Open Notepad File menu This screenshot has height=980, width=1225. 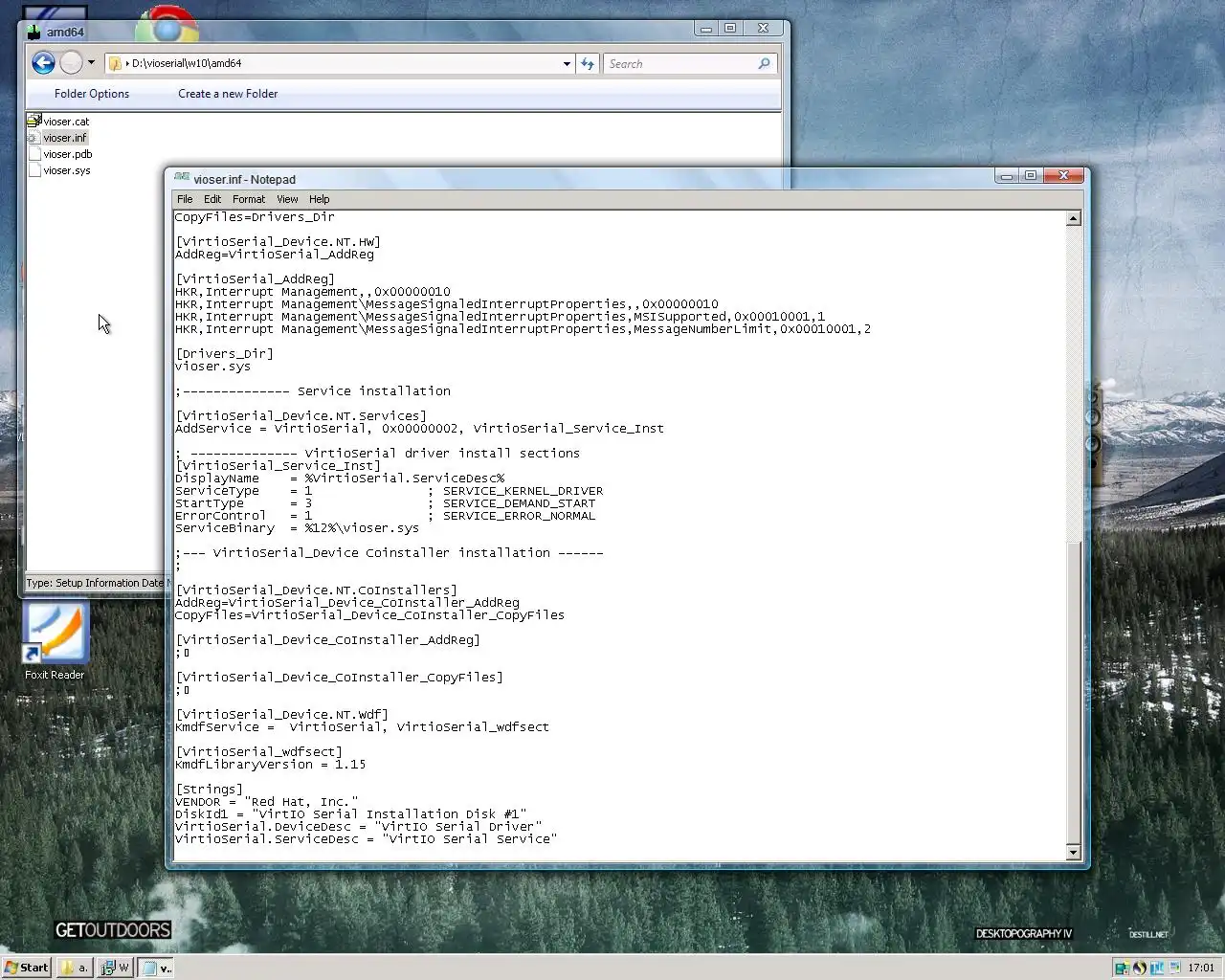(x=185, y=199)
